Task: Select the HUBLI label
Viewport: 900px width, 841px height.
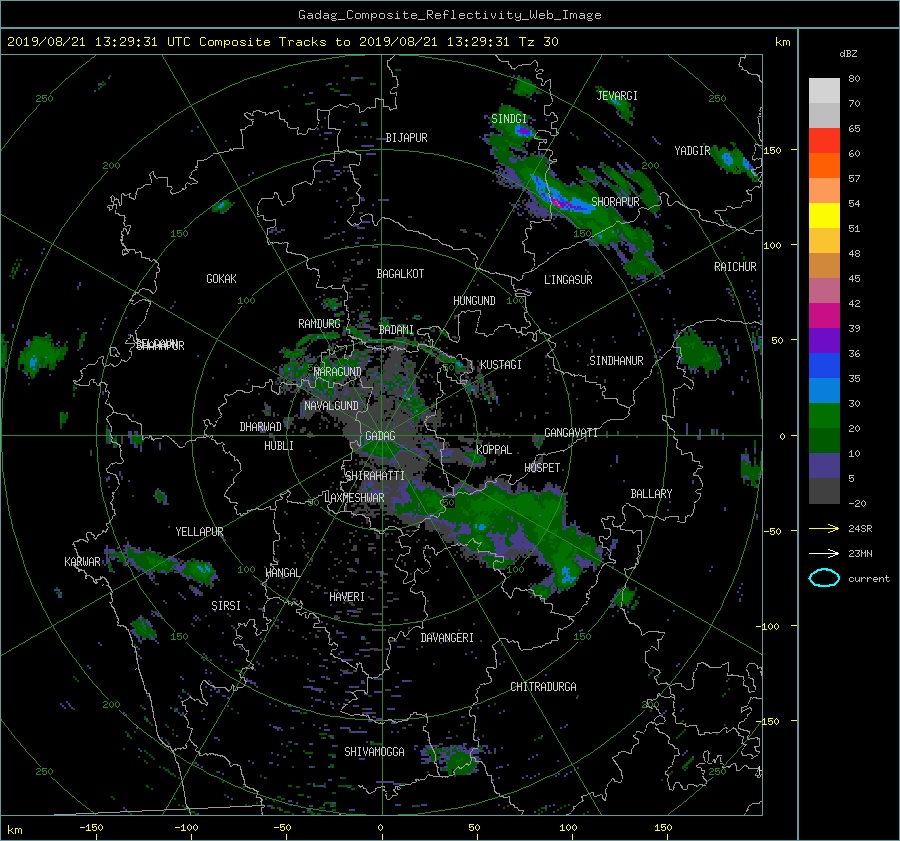Action: [279, 445]
